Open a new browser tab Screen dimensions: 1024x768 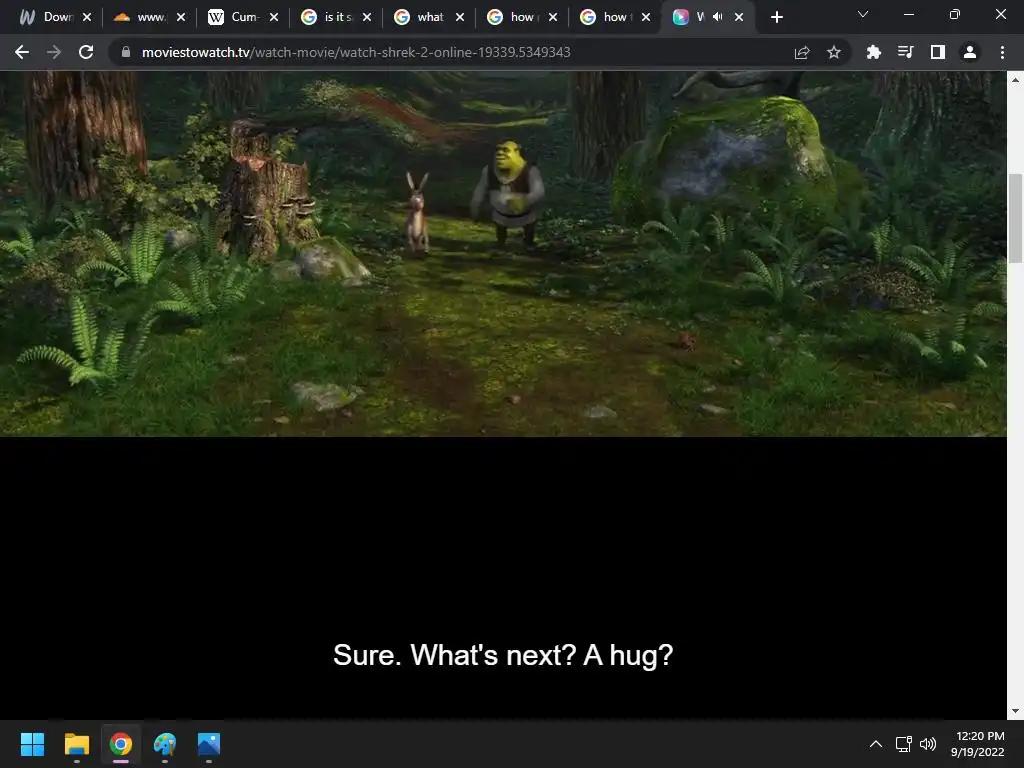776,17
